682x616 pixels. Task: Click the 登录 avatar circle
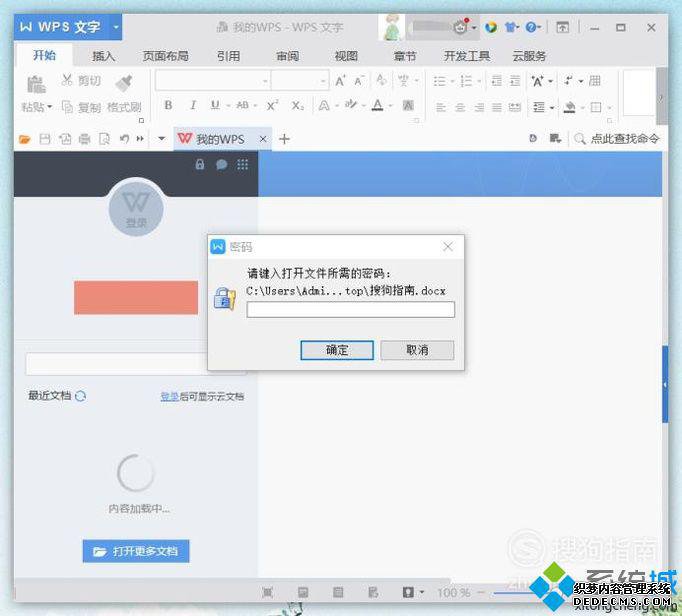tap(136, 209)
